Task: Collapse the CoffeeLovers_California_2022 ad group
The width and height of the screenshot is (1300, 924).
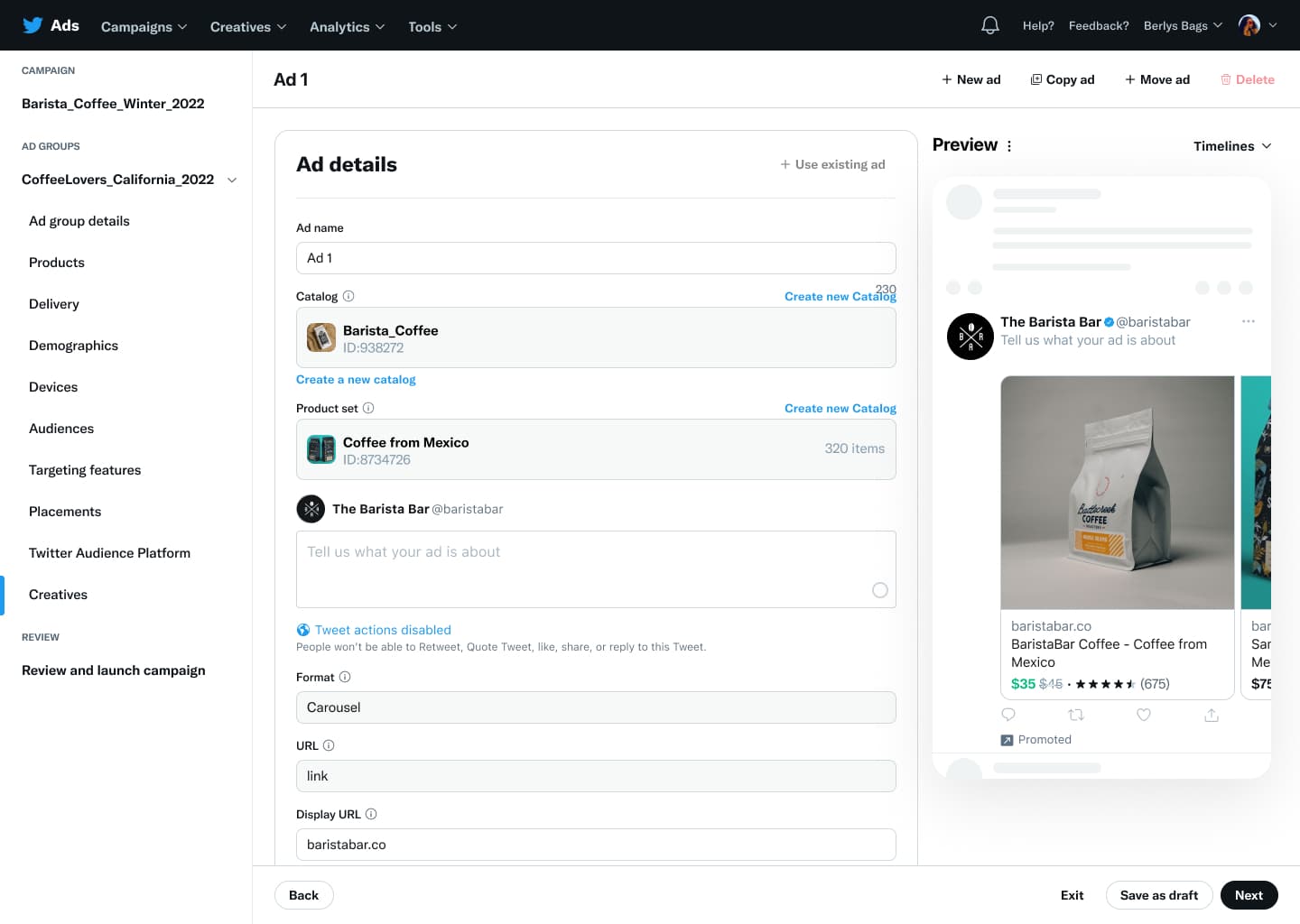Action: click(232, 180)
